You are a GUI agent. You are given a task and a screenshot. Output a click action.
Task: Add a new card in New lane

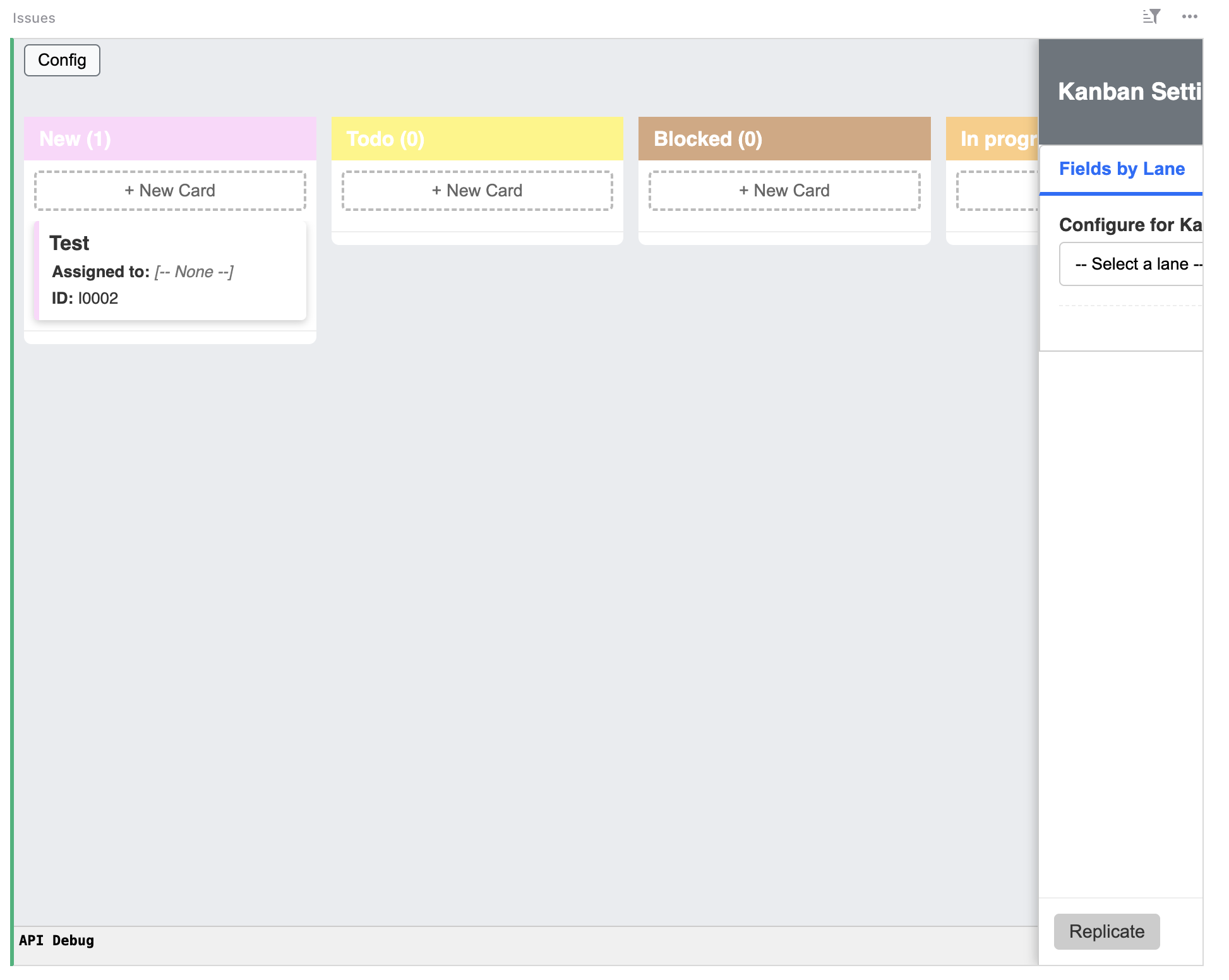coord(170,190)
